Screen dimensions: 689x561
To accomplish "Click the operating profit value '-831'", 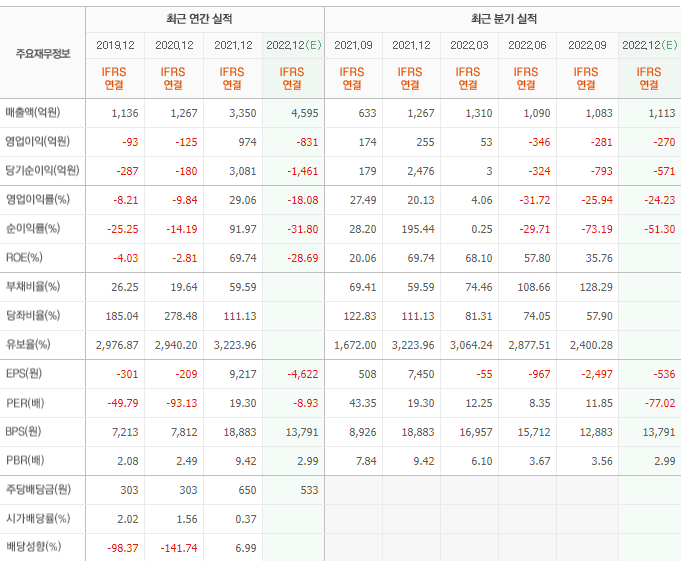I will (307, 142).
